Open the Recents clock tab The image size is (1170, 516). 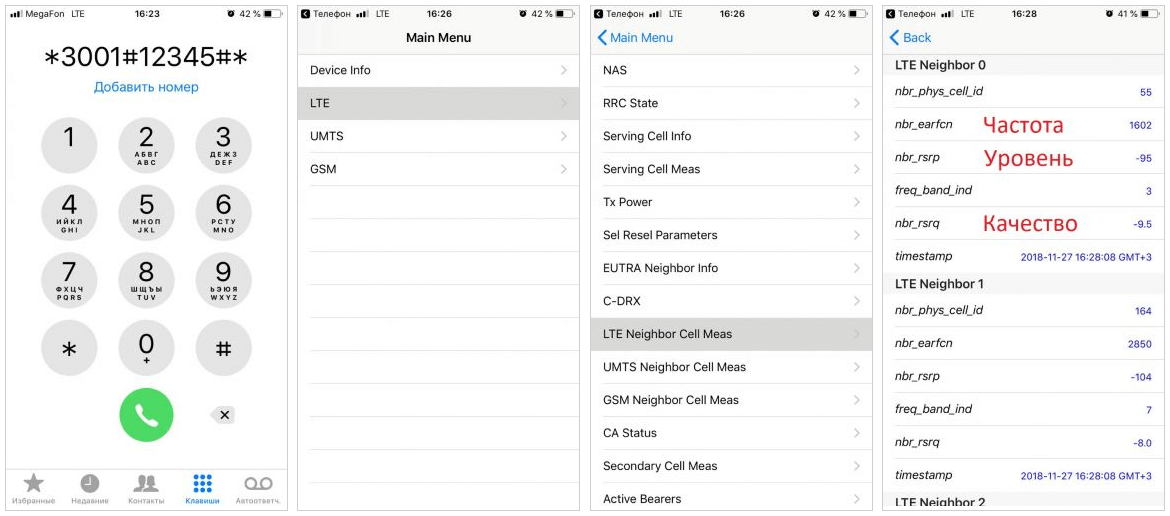click(x=90, y=484)
